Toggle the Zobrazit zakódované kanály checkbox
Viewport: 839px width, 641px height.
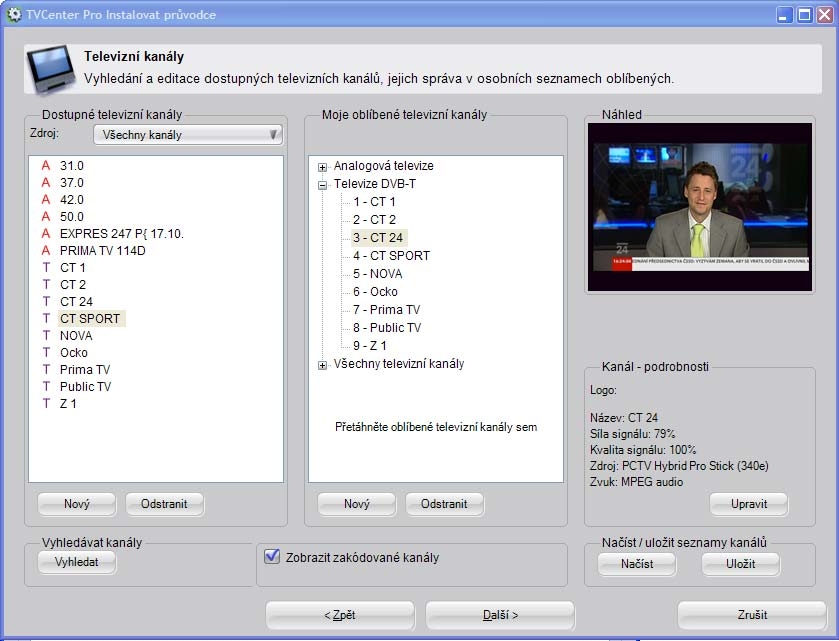[272, 556]
